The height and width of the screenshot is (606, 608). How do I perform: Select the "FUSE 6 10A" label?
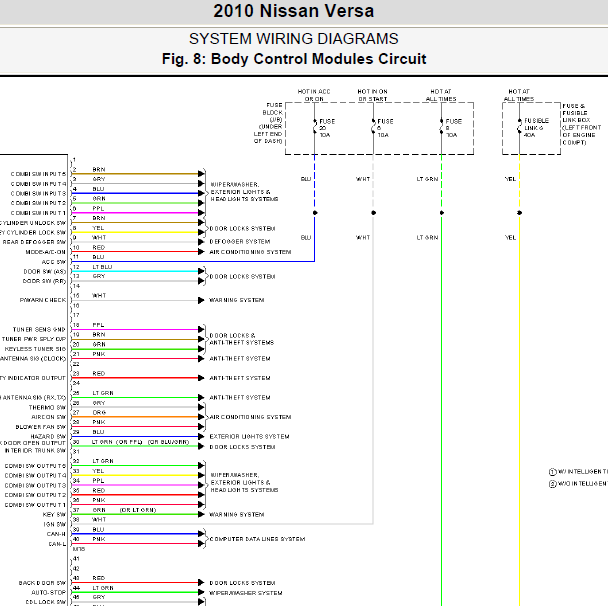385,128
